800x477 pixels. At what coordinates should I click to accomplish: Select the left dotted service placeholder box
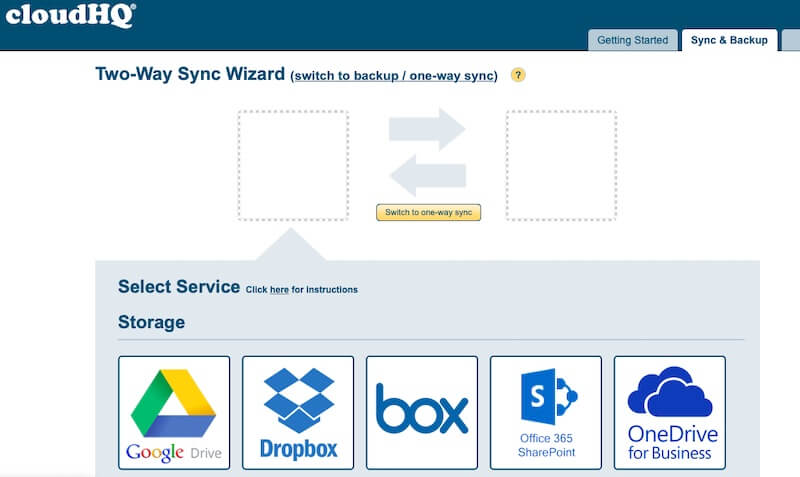293,165
